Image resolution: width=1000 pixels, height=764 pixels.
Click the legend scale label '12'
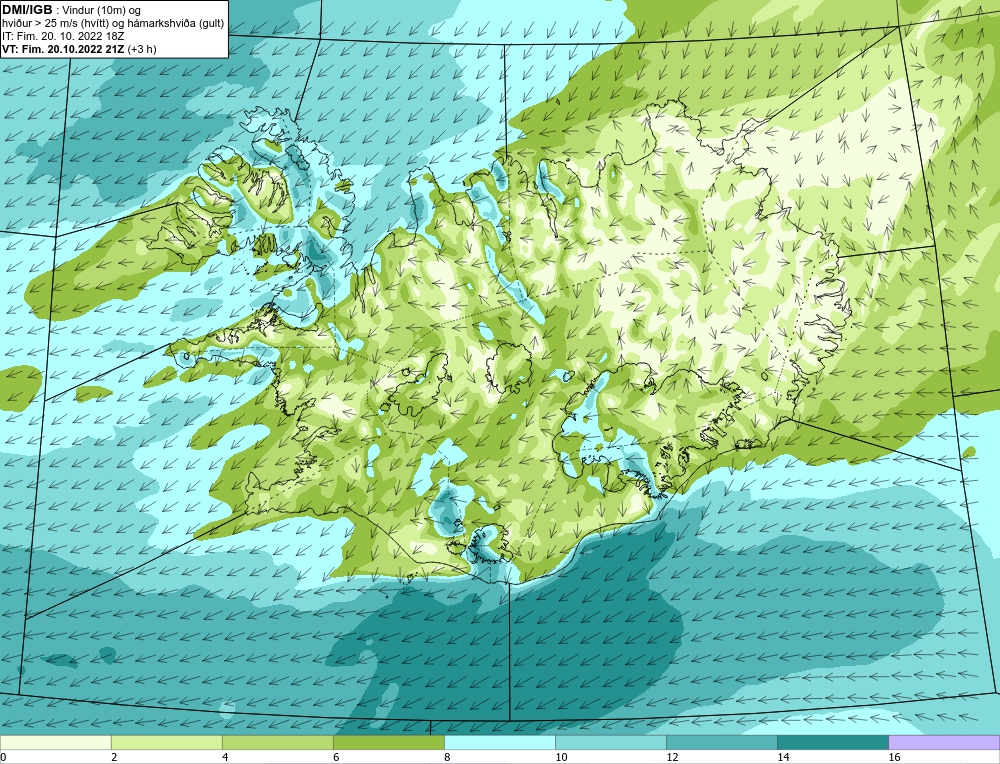pos(672,757)
